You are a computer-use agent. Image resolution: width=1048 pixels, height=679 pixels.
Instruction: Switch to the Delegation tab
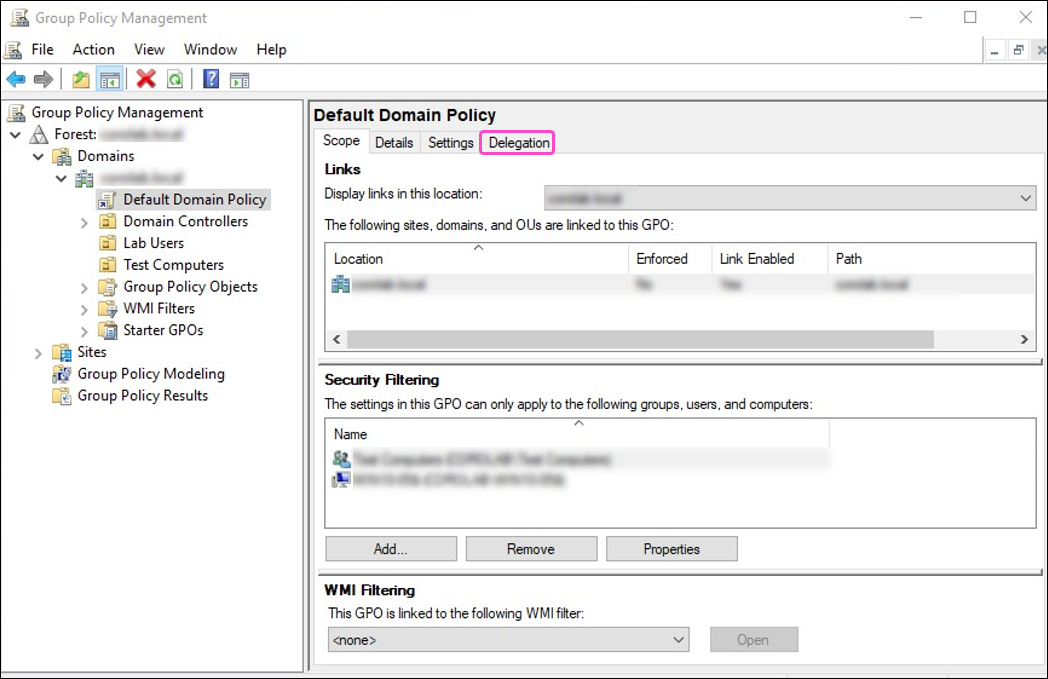click(518, 143)
